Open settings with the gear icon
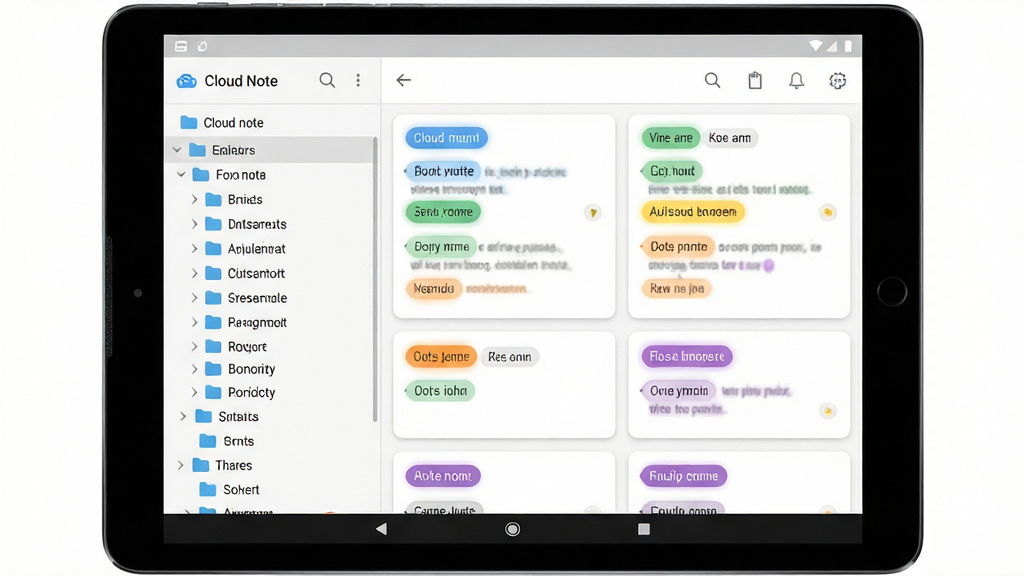The height and width of the screenshot is (576, 1024). coord(838,80)
